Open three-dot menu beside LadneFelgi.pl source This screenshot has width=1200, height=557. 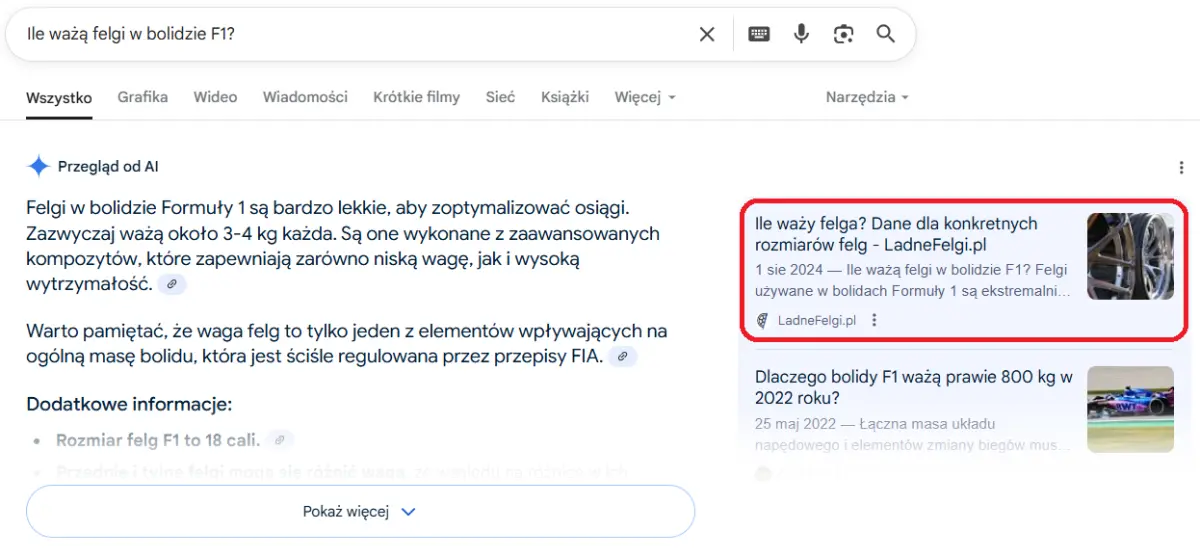coord(875,320)
